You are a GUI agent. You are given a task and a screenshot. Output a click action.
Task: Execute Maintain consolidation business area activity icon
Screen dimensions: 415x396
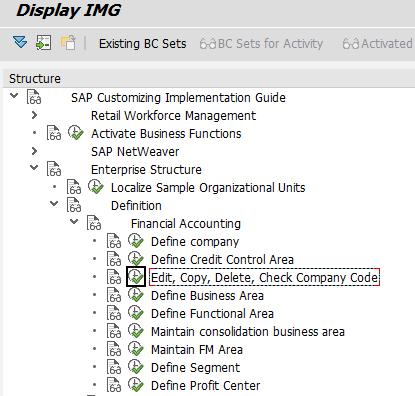click(136, 331)
